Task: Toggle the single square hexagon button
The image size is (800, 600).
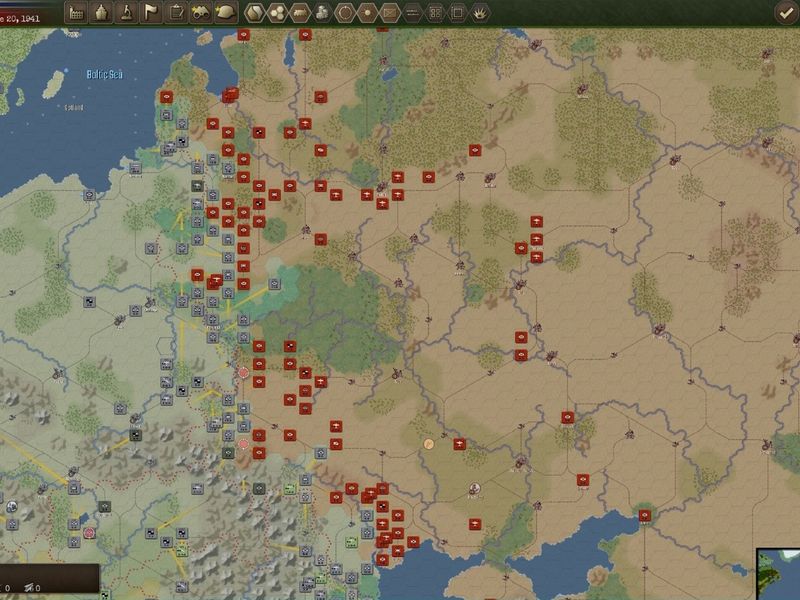Action: (x=457, y=13)
